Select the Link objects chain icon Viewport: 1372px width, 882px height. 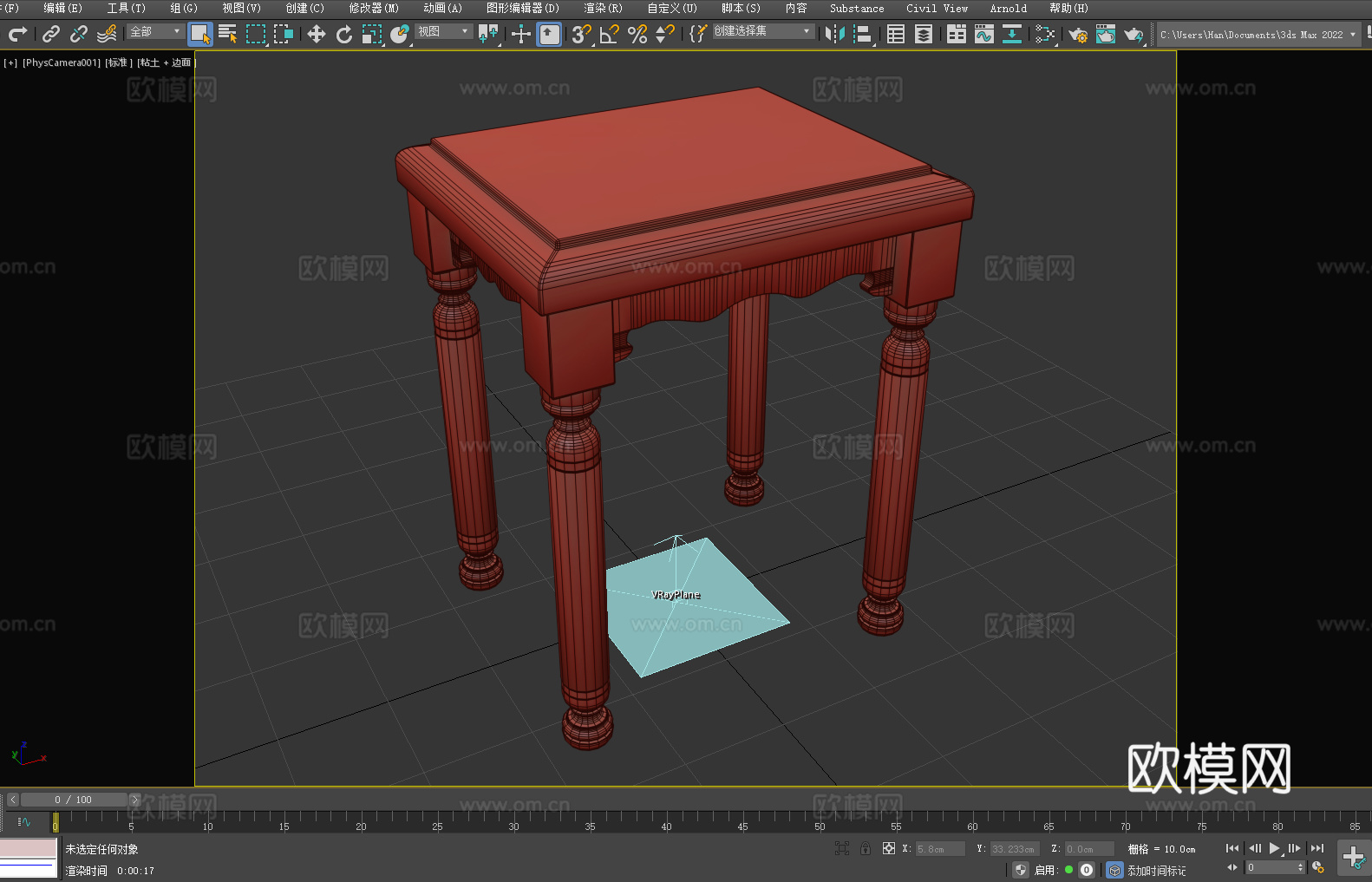51,34
